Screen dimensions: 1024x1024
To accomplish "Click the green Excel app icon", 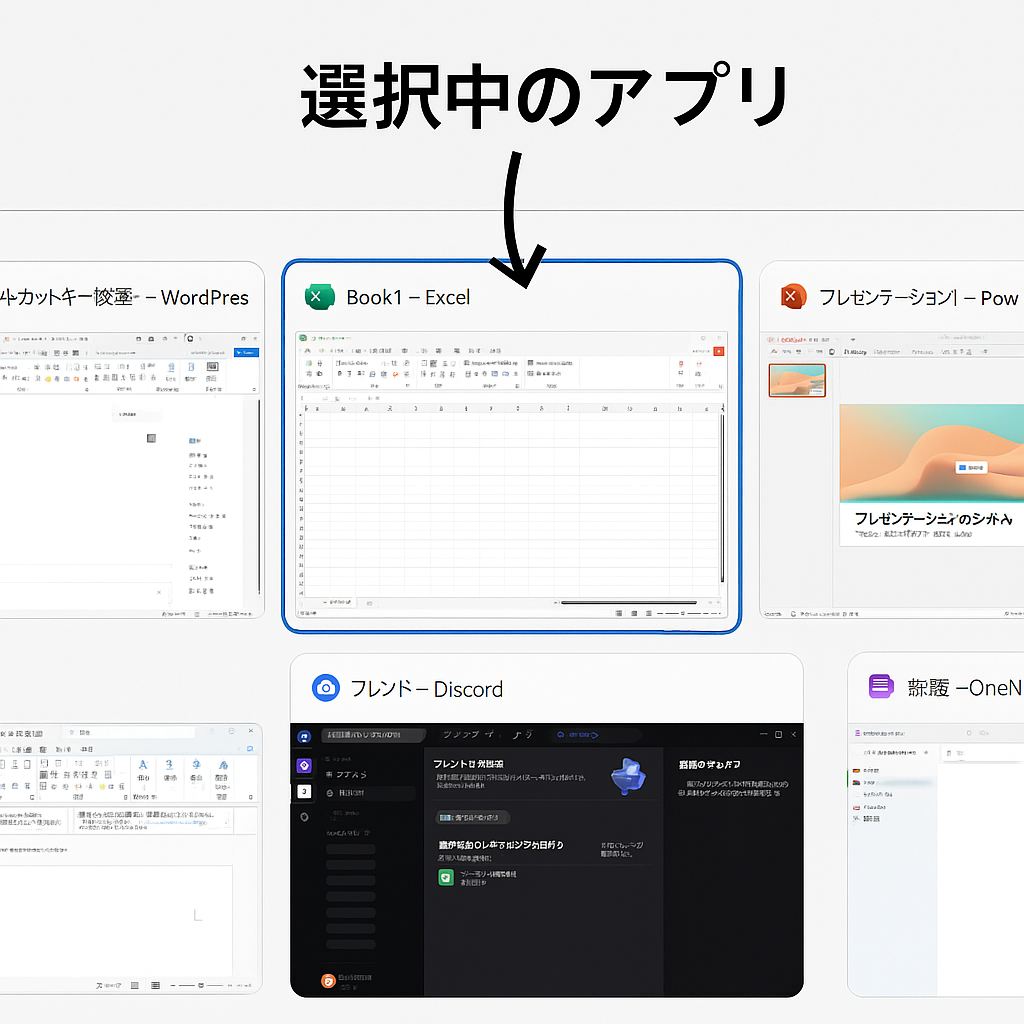I will pos(319,297).
